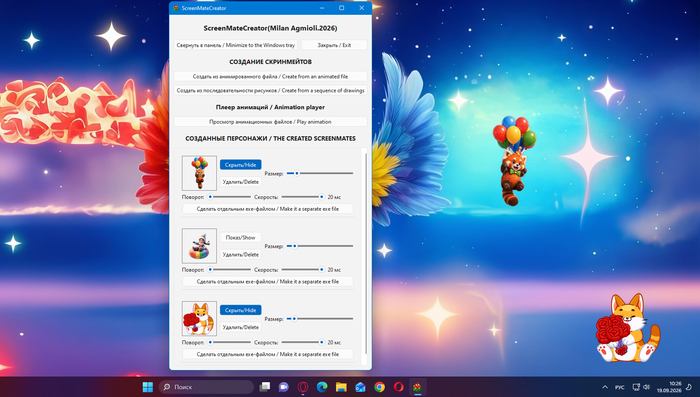
Task: Show hidden tray icons chevron
Action: pos(605,387)
